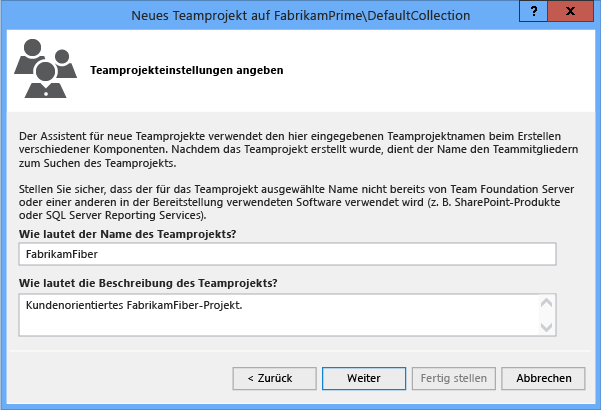The image size is (601, 410).
Task: Click label Wie lautet der Name des Teamprojekts?
Action: point(128,234)
